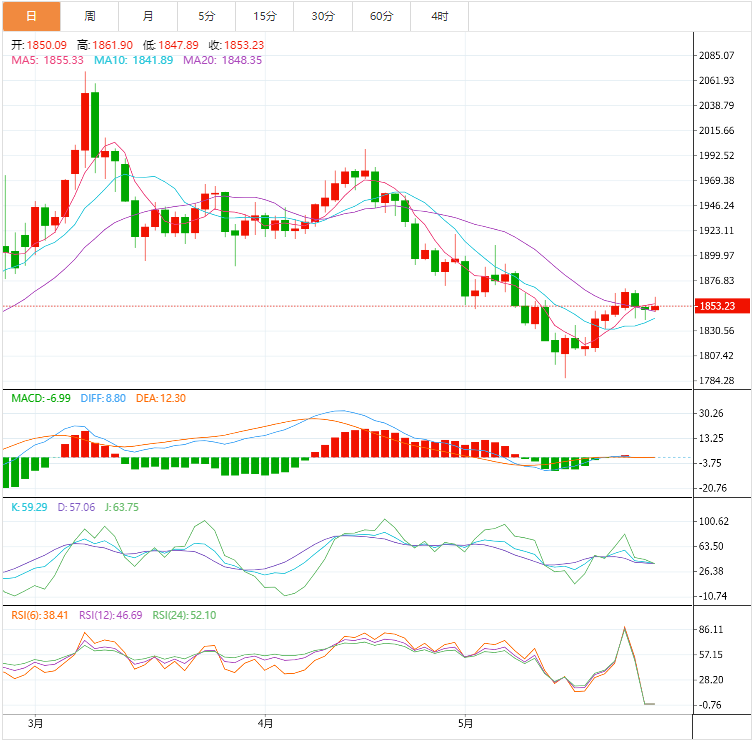Open the 30分 timeframe tab
This screenshot has width=756, height=750.
coord(323,16)
